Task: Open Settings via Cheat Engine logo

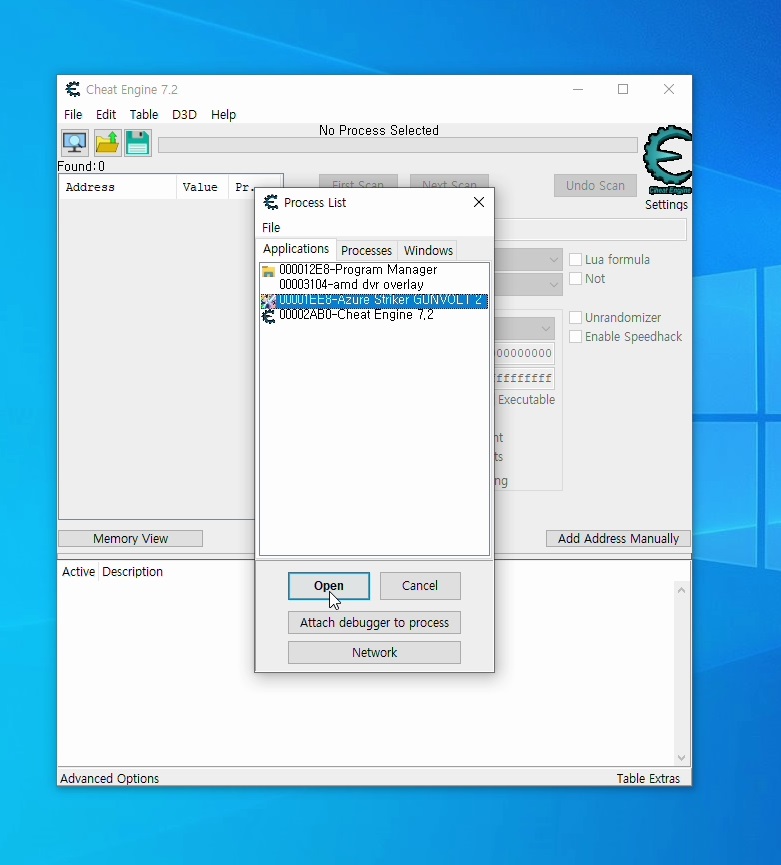Action: [x=667, y=160]
